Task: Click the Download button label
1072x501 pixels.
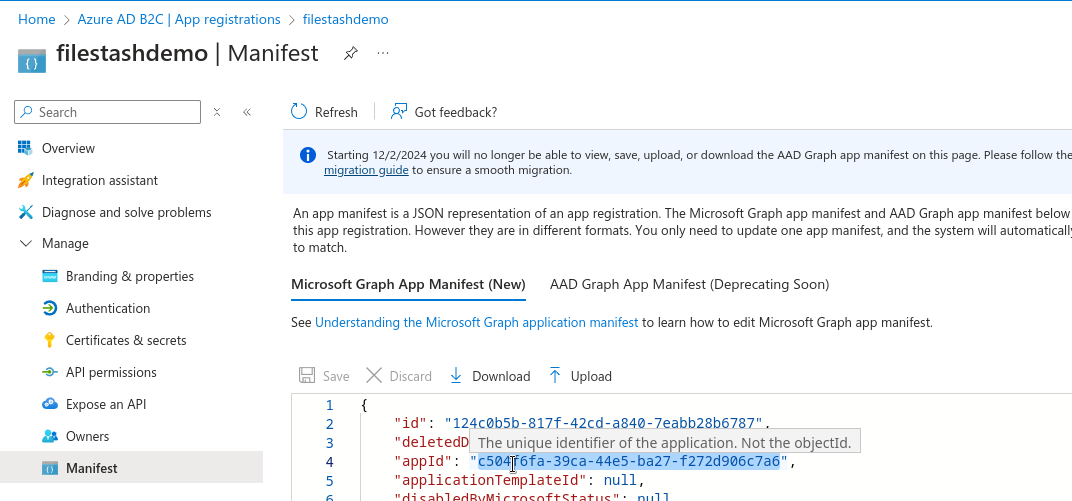Action: [501, 377]
